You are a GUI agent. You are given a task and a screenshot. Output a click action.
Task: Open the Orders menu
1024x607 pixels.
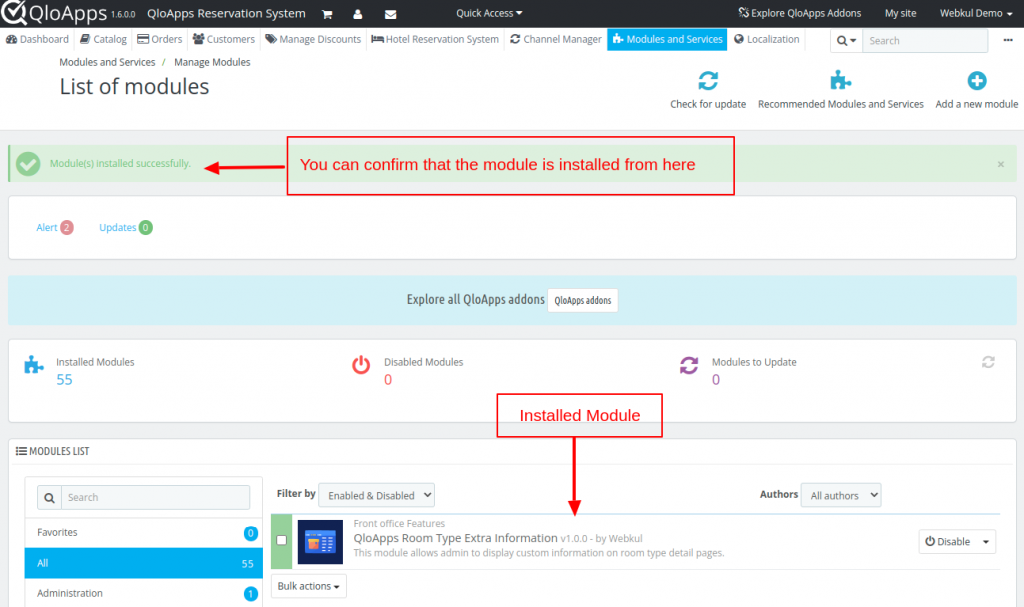159,39
